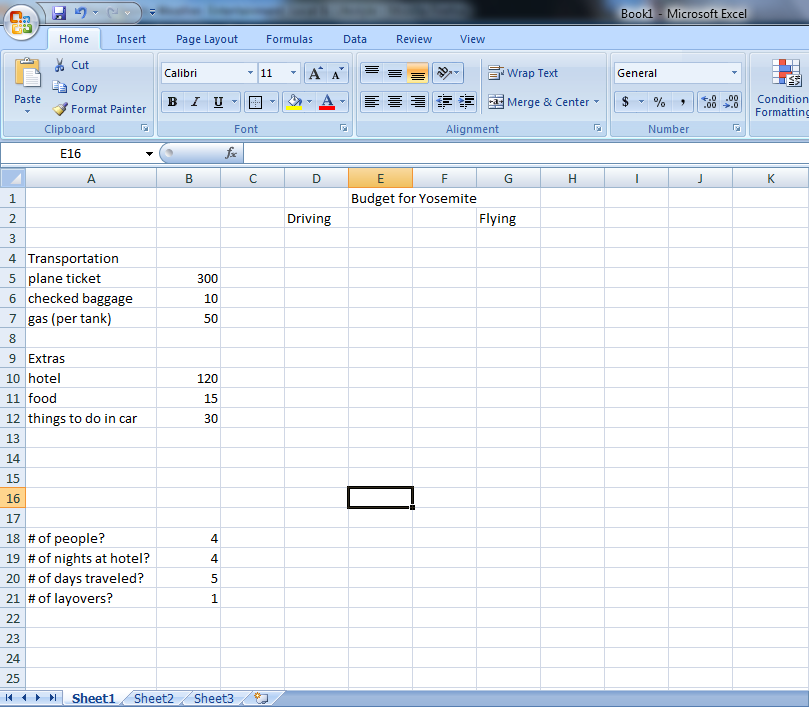Open the Underline style arrow
This screenshot has width=809, height=707.
coord(234,102)
